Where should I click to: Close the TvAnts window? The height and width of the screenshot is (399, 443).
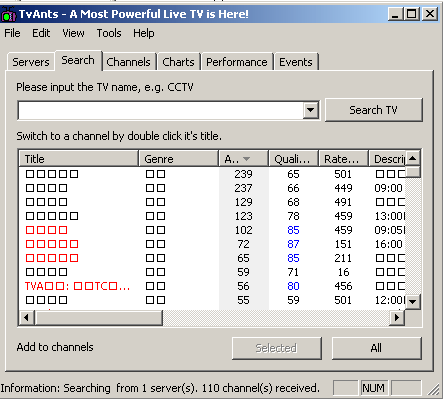[430, 14]
